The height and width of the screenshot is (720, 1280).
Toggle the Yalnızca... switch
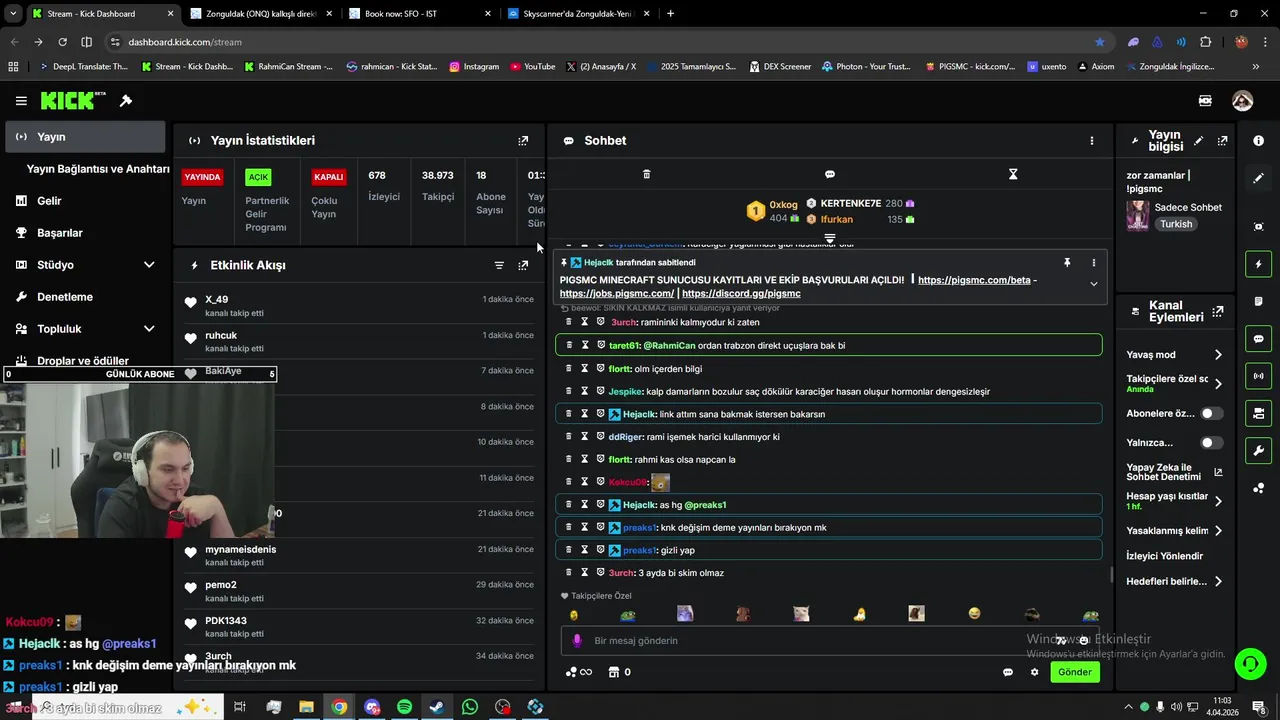click(x=1211, y=442)
